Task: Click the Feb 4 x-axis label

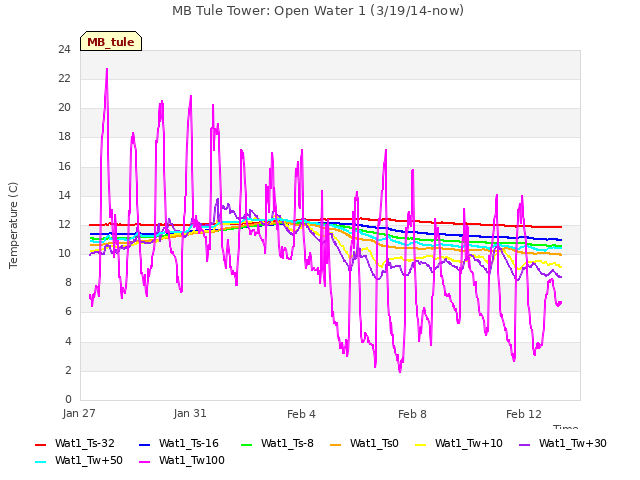Action: tap(301, 414)
